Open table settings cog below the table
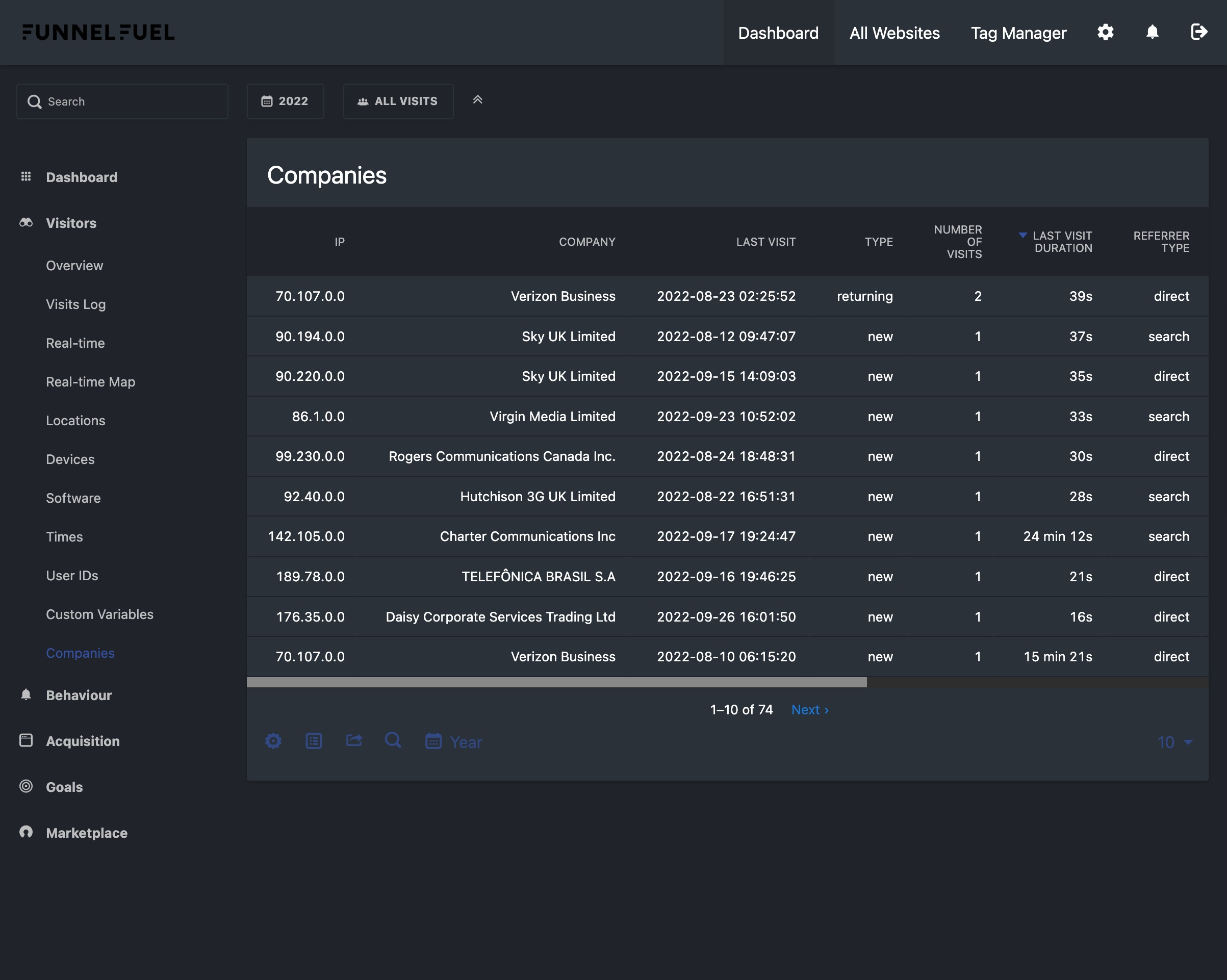 (x=273, y=741)
